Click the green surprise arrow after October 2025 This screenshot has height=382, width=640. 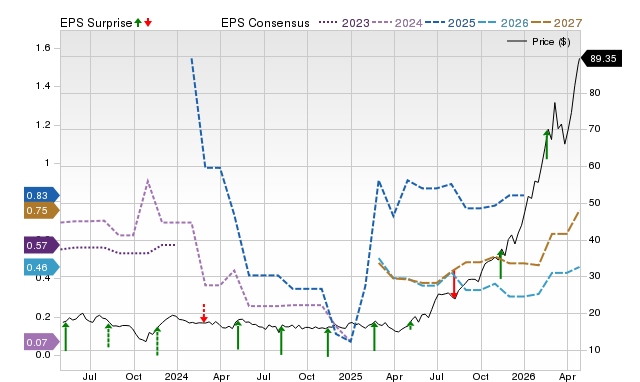coord(501,264)
